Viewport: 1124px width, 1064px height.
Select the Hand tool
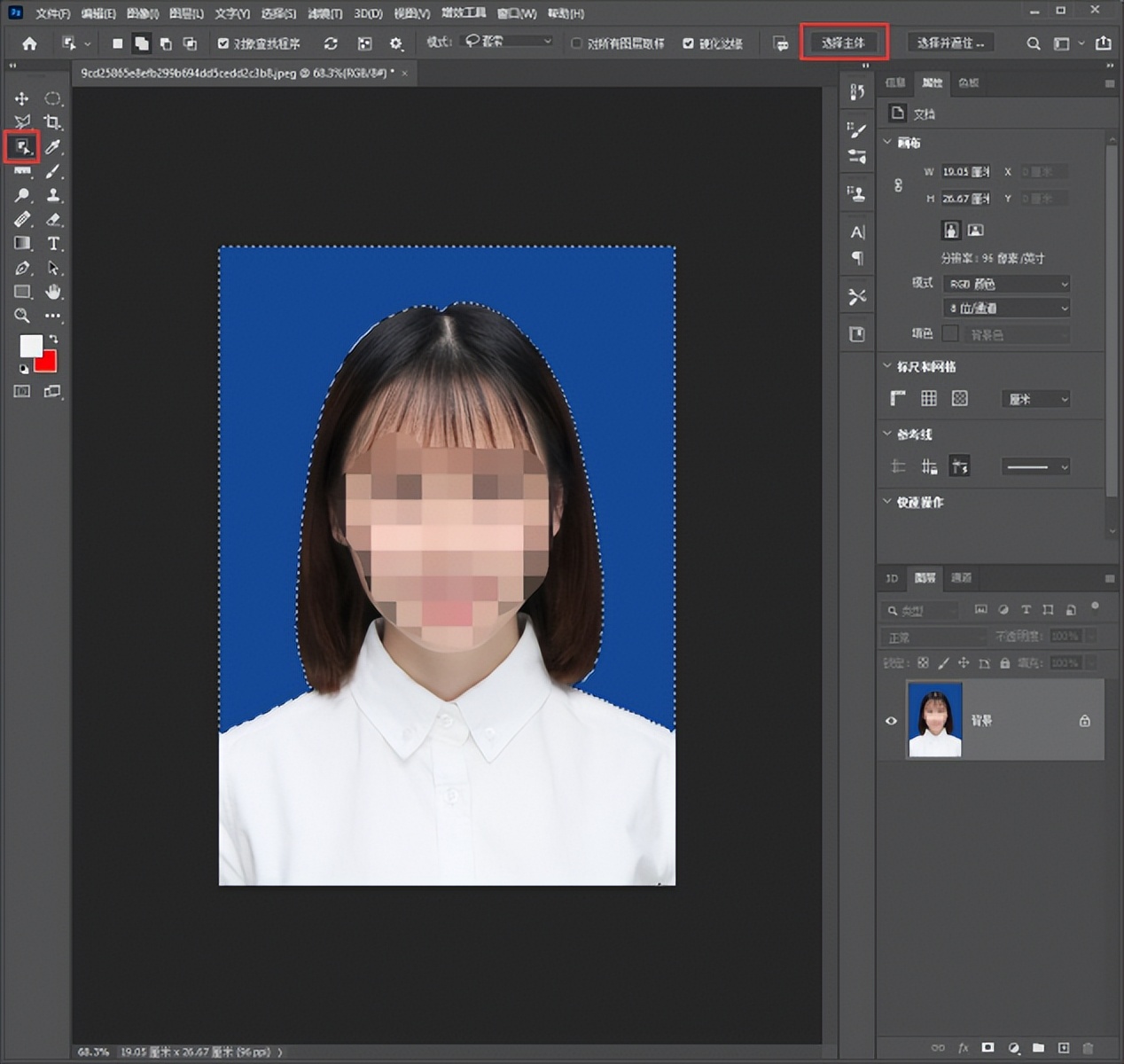53,292
